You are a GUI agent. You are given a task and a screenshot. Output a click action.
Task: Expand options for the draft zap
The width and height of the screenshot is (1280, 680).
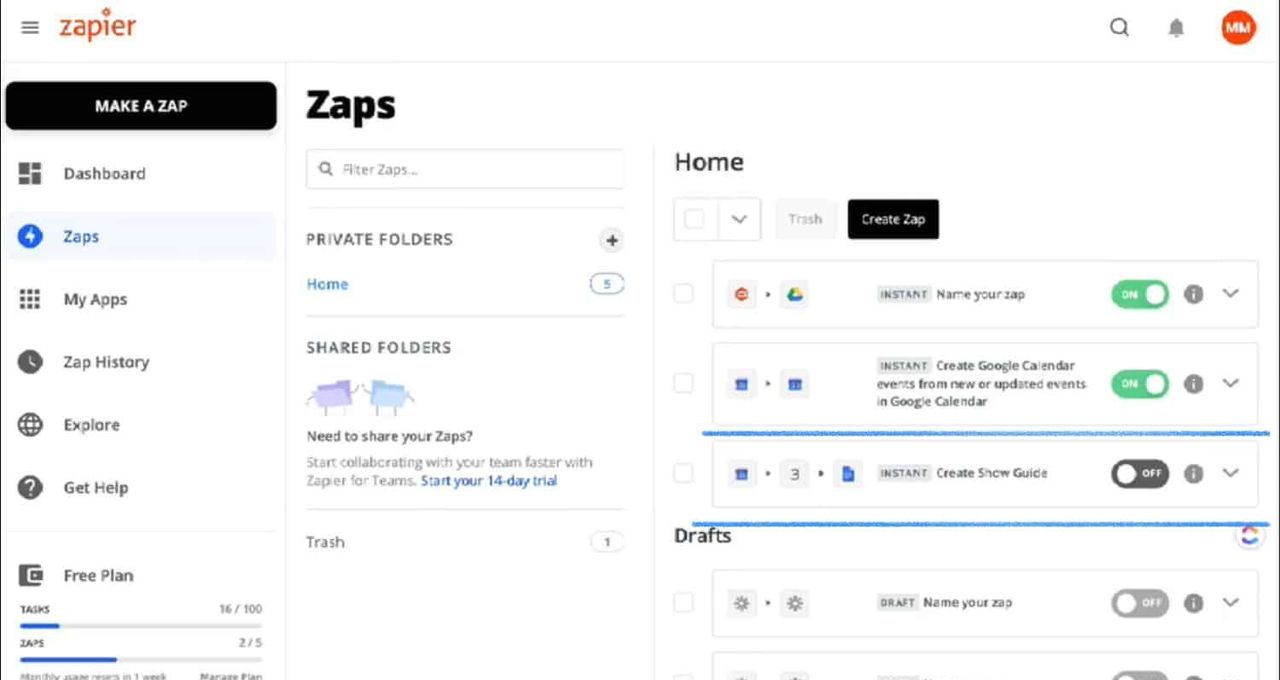[1231, 602]
